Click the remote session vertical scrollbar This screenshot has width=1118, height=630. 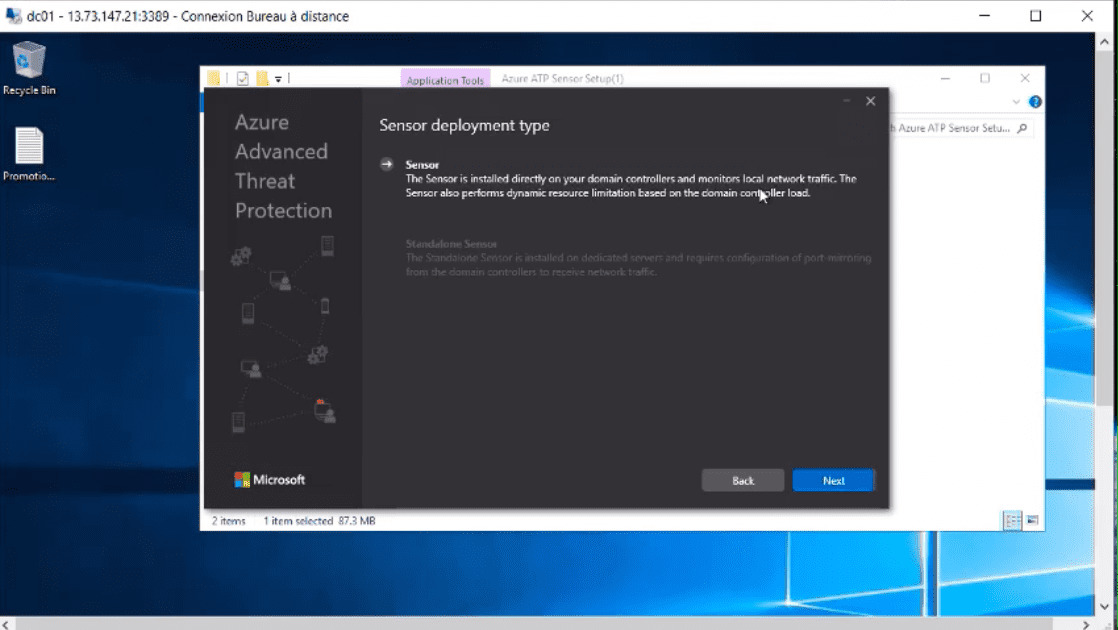pos(1104,228)
